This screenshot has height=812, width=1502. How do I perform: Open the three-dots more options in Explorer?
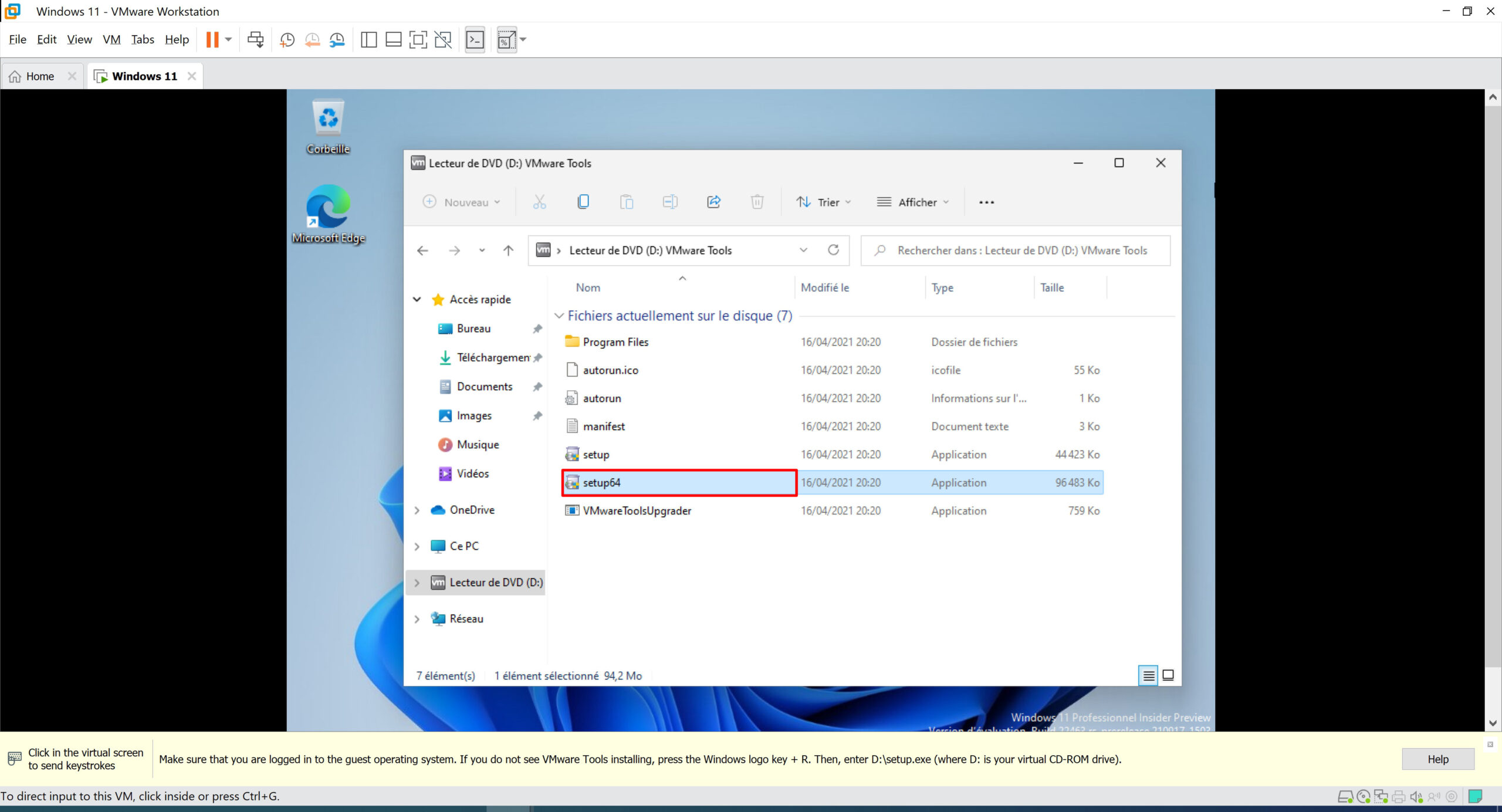[x=986, y=202]
